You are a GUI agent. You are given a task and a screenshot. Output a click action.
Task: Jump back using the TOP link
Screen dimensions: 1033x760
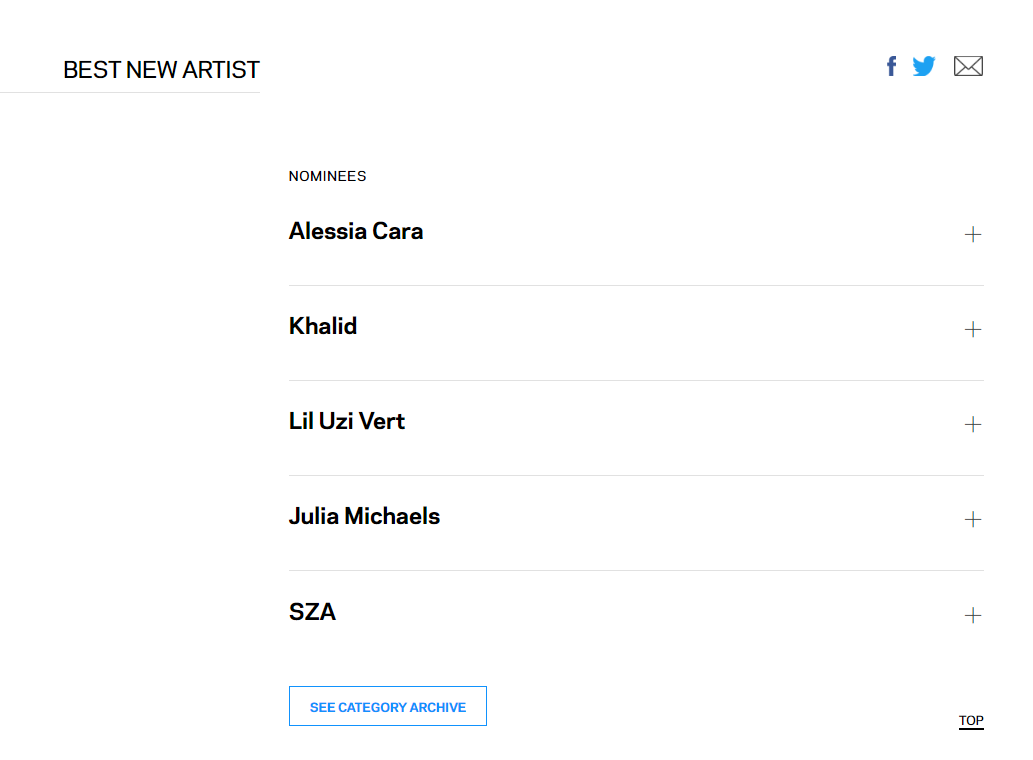click(x=971, y=721)
